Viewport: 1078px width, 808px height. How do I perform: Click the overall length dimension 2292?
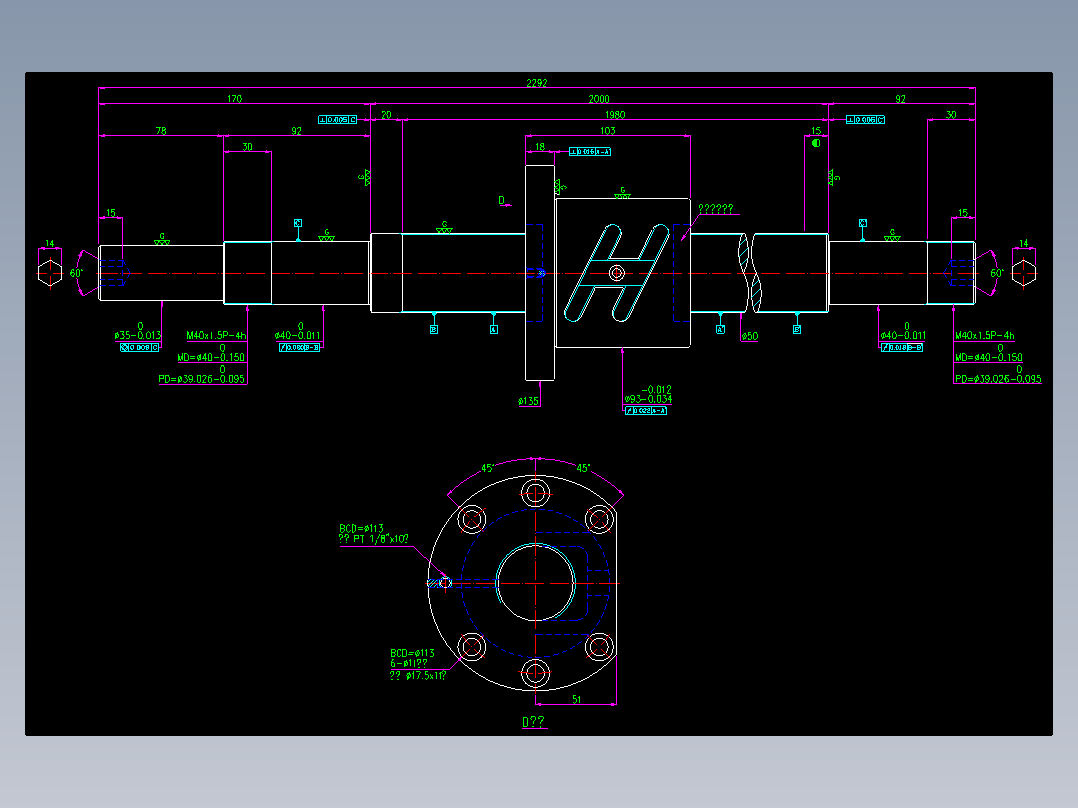537,81
